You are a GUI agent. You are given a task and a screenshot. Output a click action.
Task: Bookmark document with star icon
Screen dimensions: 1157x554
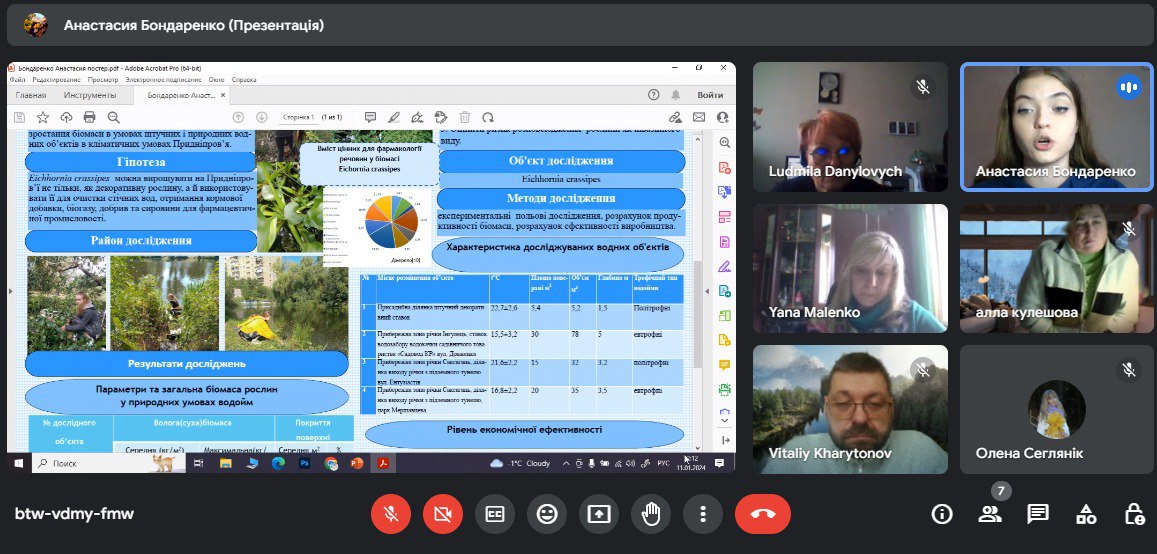pyautogui.click(x=43, y=117)
